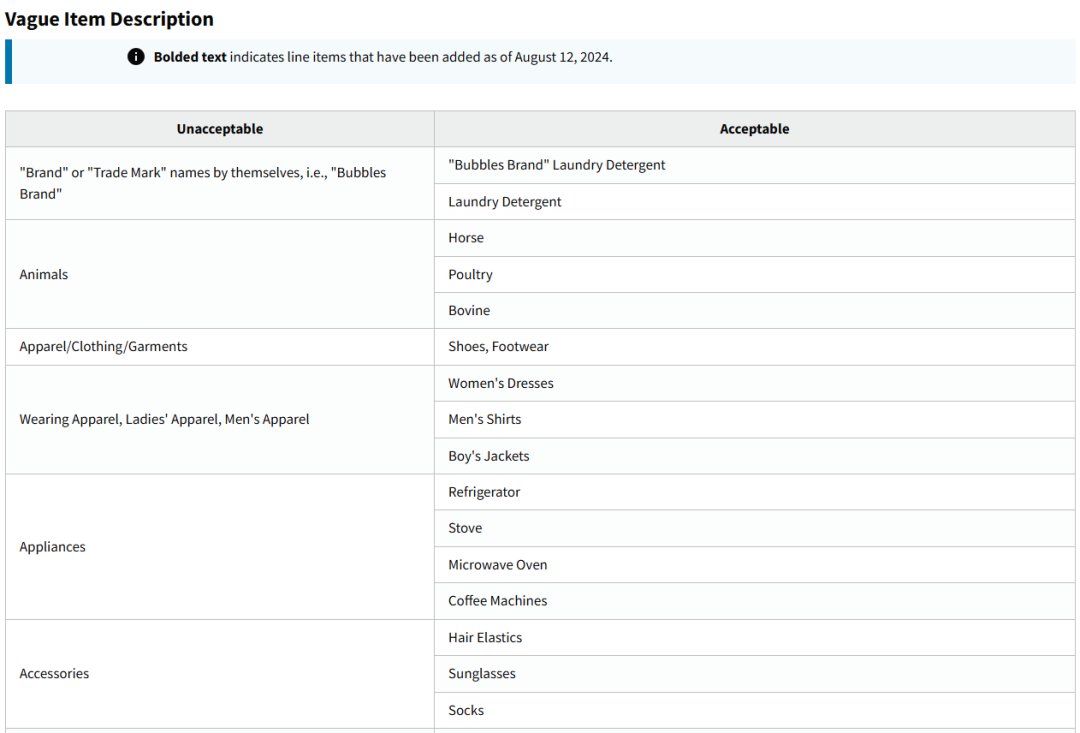The height and width of the screenshot is (733, 1080).
Task: Select the Women's Dresses cell
Action: [x=500, y=383]
